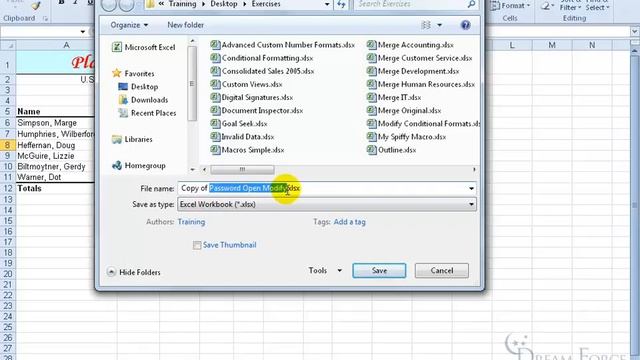Click the Training author link
Viewport: 640px width, 360px height.
pos(191,222)
